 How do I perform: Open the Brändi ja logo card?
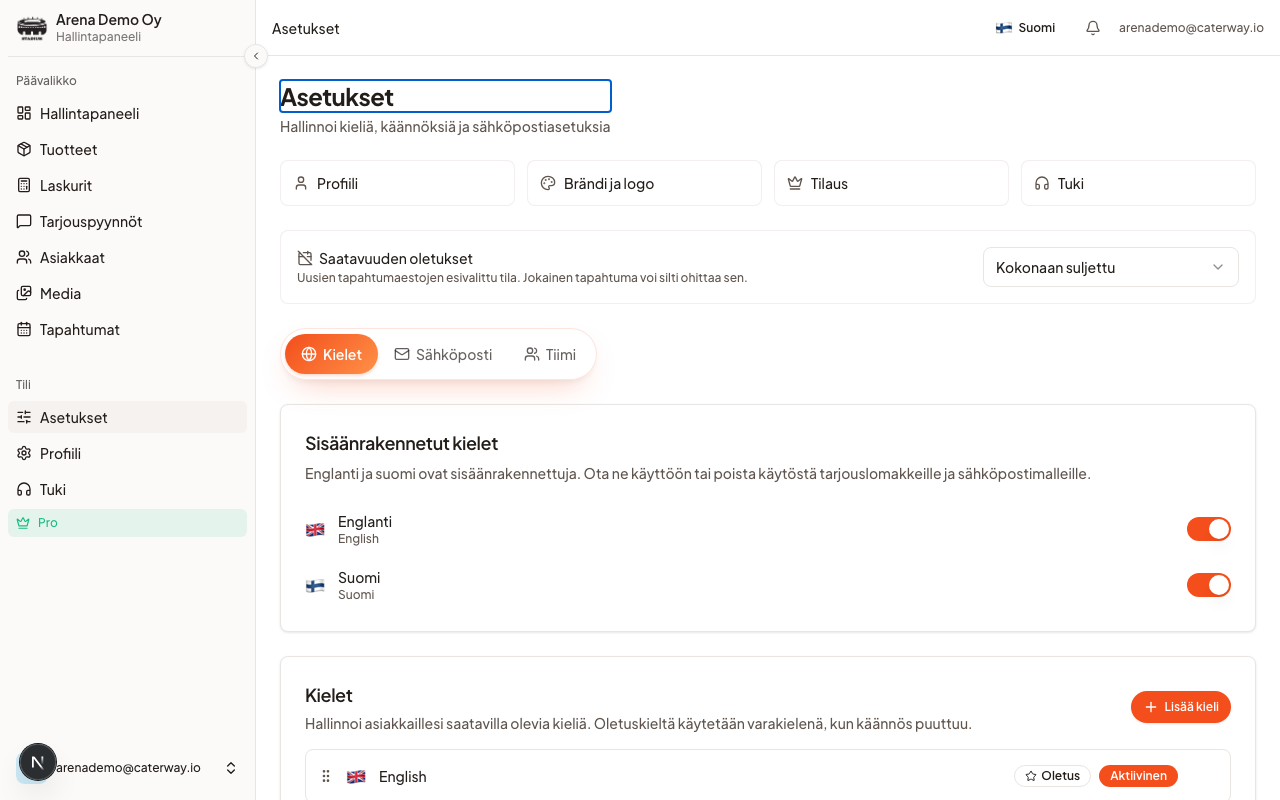click(644, 183)
